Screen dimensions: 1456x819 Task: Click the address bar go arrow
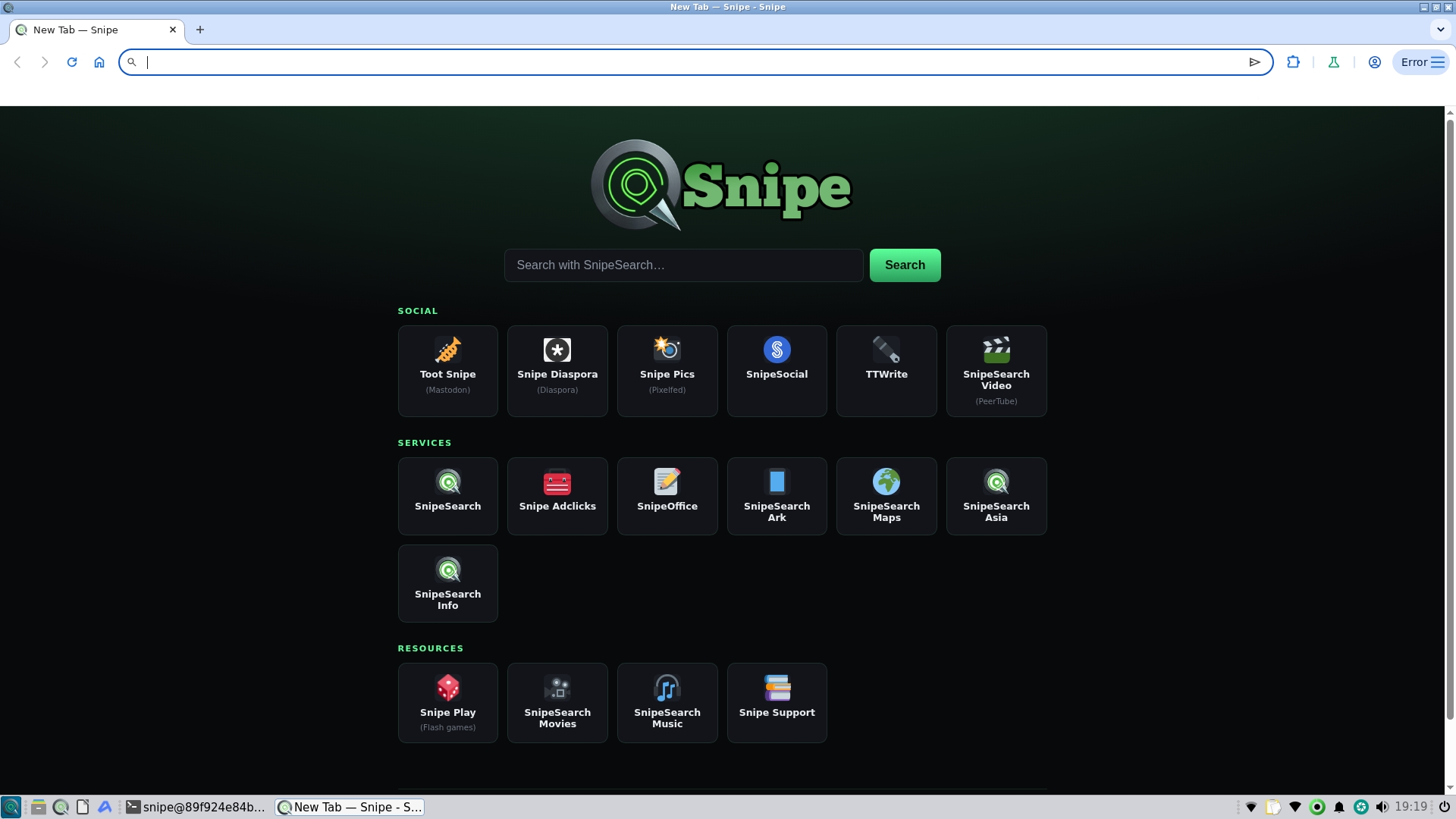click(1254, 62)
